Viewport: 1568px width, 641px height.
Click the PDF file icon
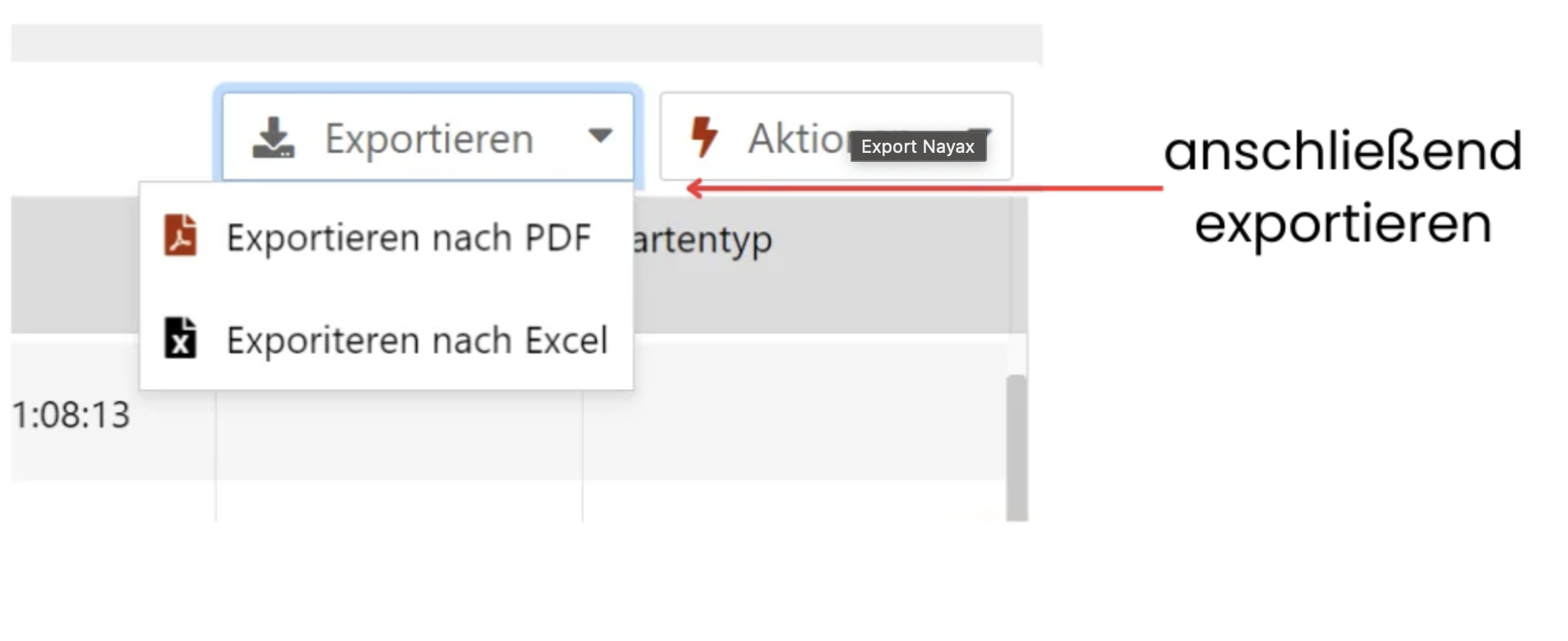pos(181,236)
